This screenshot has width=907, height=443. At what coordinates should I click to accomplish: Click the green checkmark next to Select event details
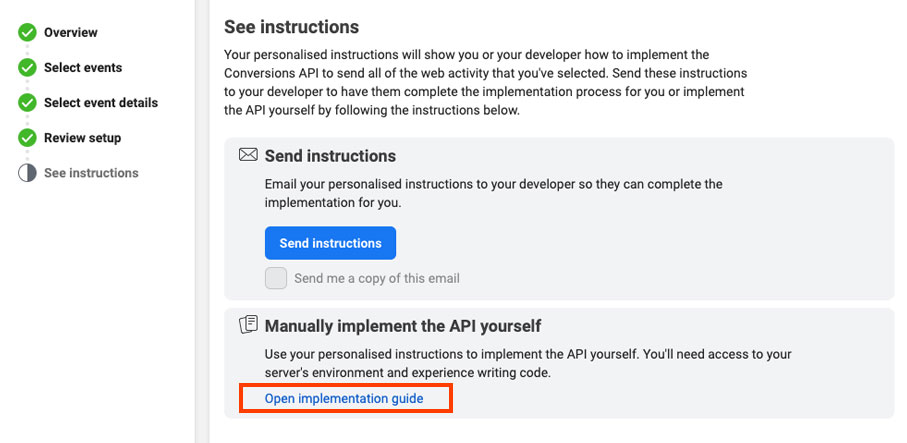point(27,103)
